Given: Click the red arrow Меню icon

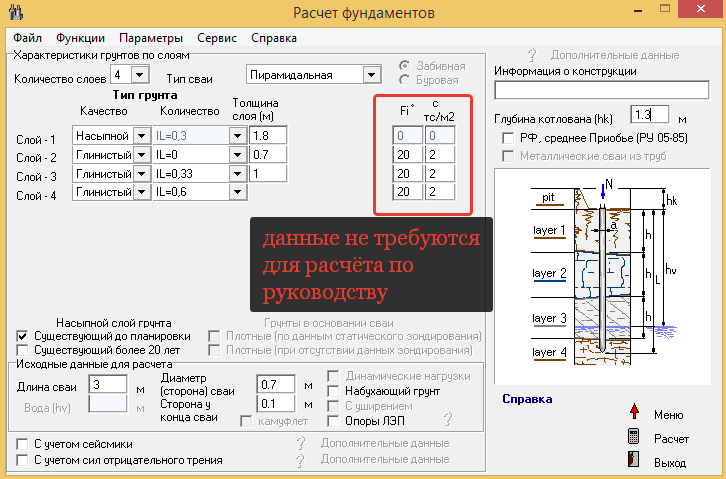Looking at the screenshot, I should 633,414.
